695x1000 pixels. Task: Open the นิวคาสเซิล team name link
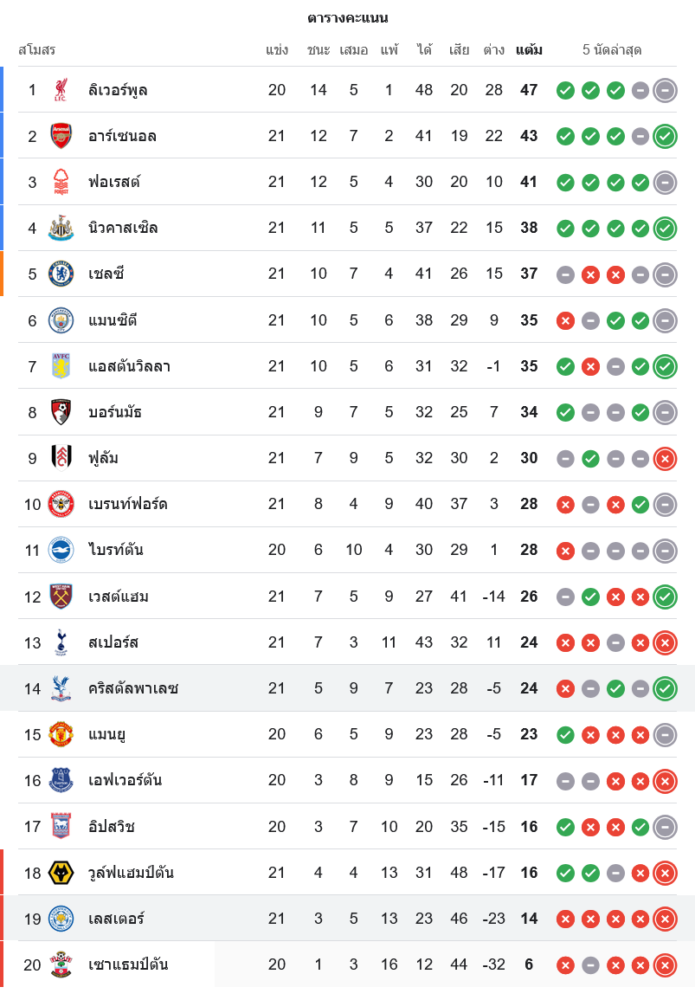[x=123, y=228]
